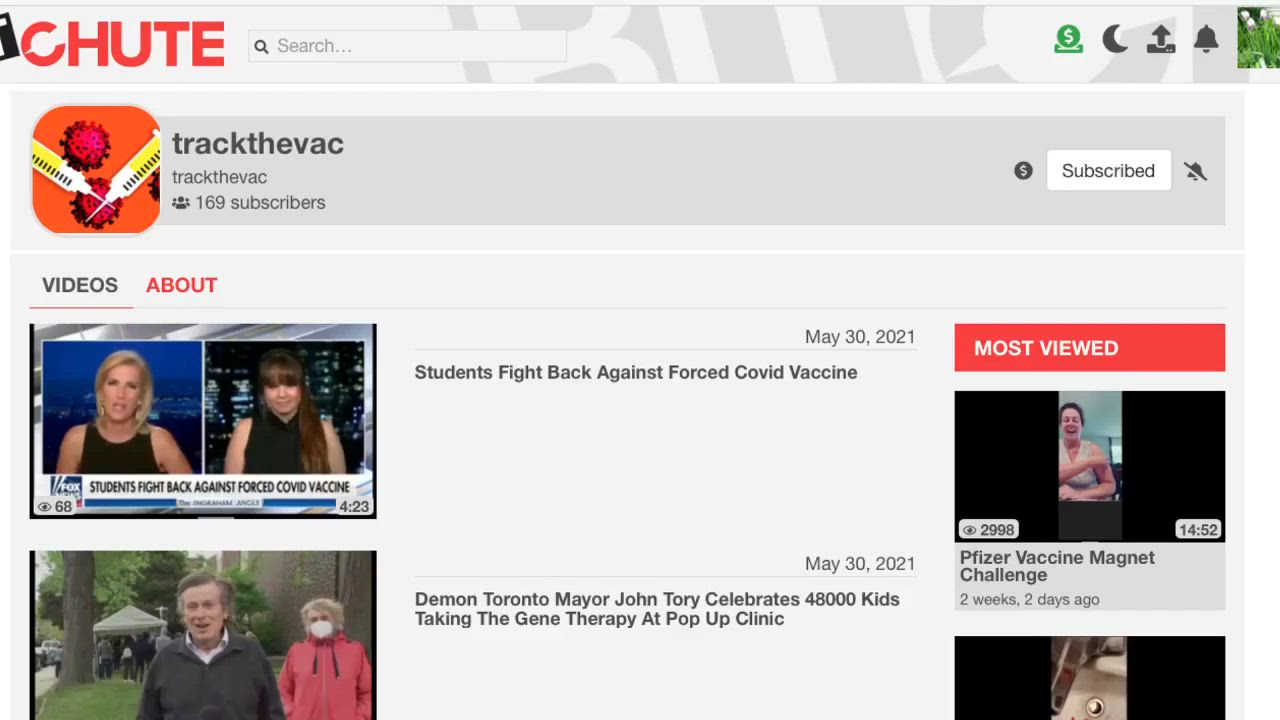The height and width of the screenshot is (720, 1280).
Task: Toggle dark mode with the moon icon
Action: click(1114, 39)
